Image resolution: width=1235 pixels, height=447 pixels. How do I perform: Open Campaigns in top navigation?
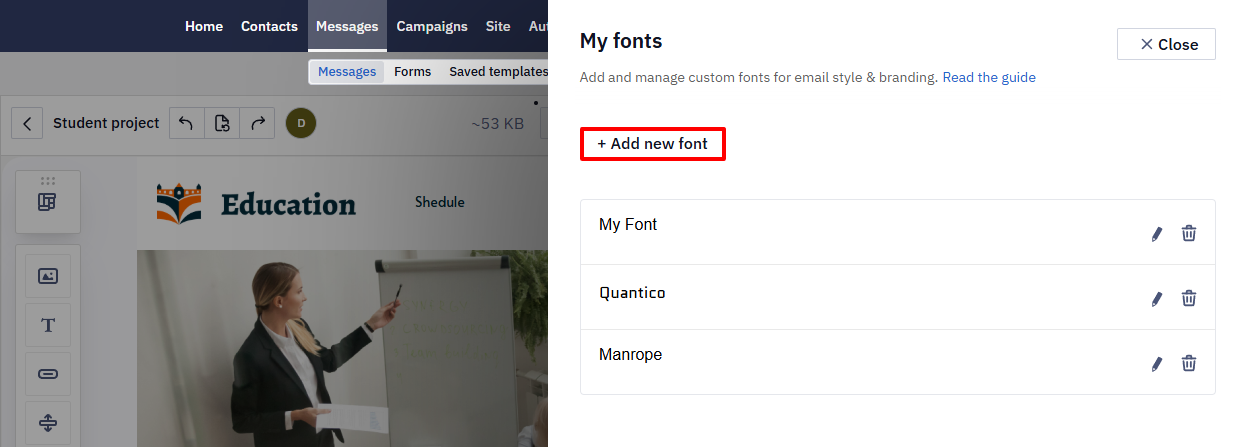point(432,27)
